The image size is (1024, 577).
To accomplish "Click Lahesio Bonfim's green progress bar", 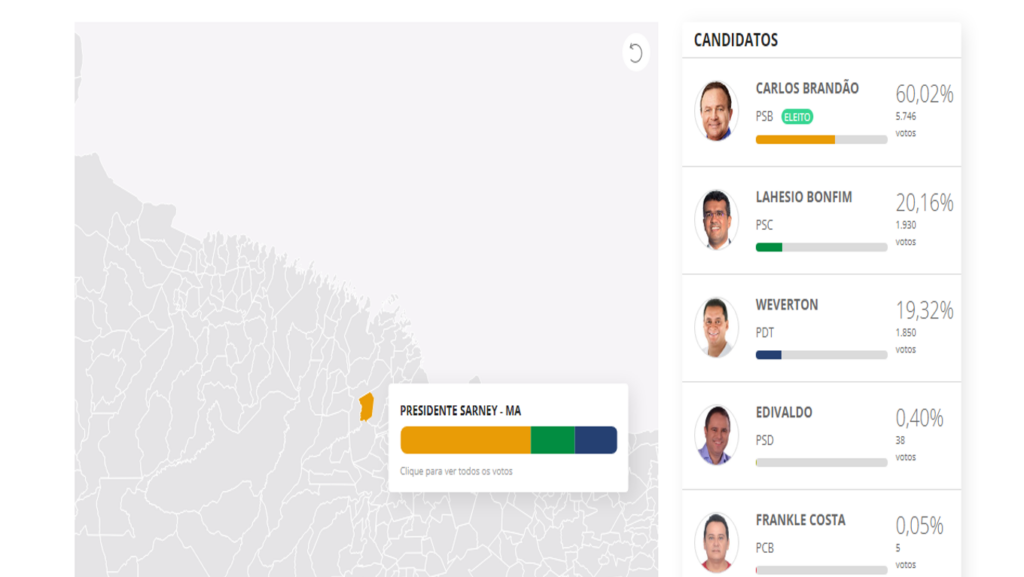I will pyautogui.click(x=769, y=247).
